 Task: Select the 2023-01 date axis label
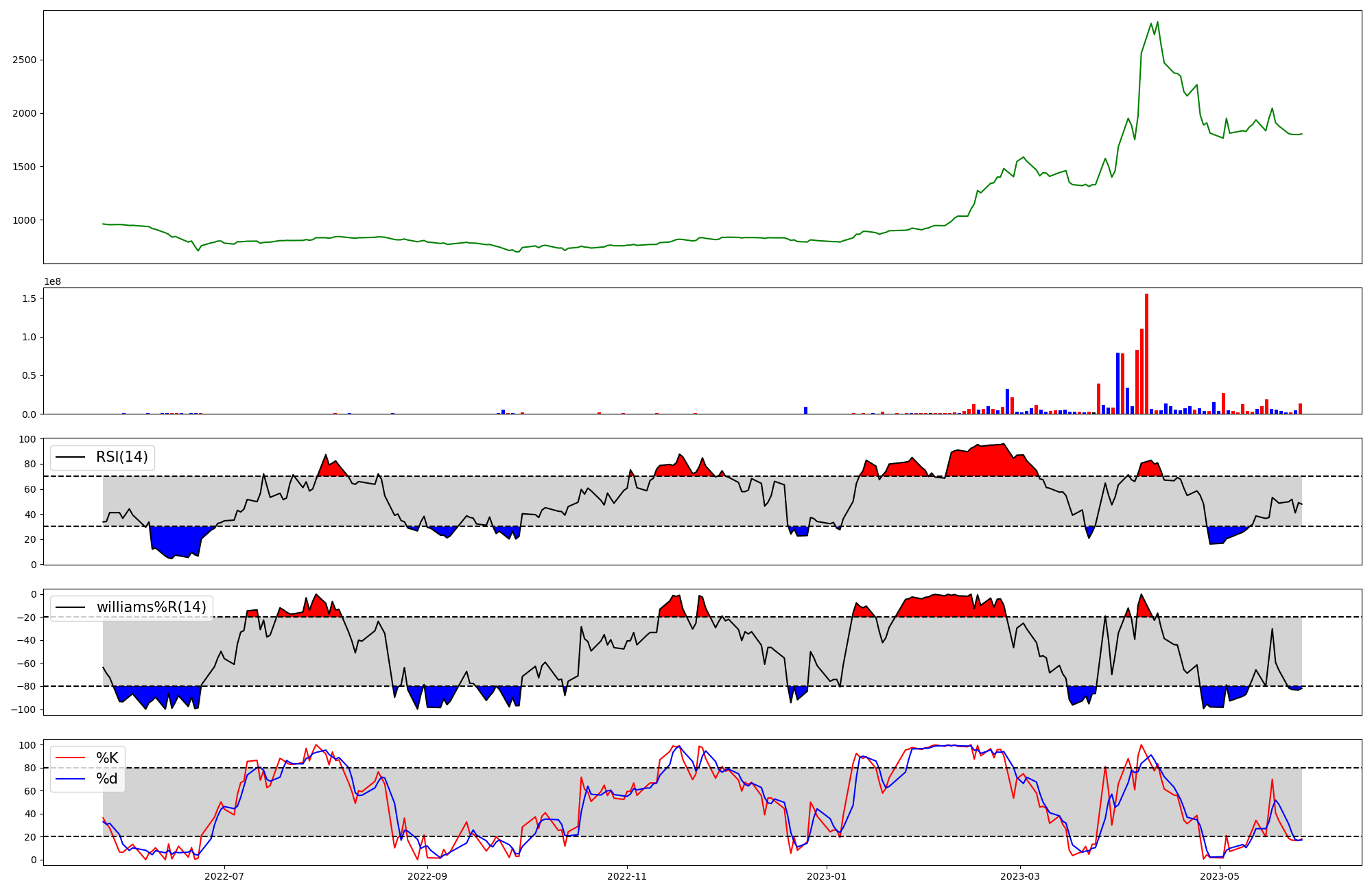tap(827, 876)
